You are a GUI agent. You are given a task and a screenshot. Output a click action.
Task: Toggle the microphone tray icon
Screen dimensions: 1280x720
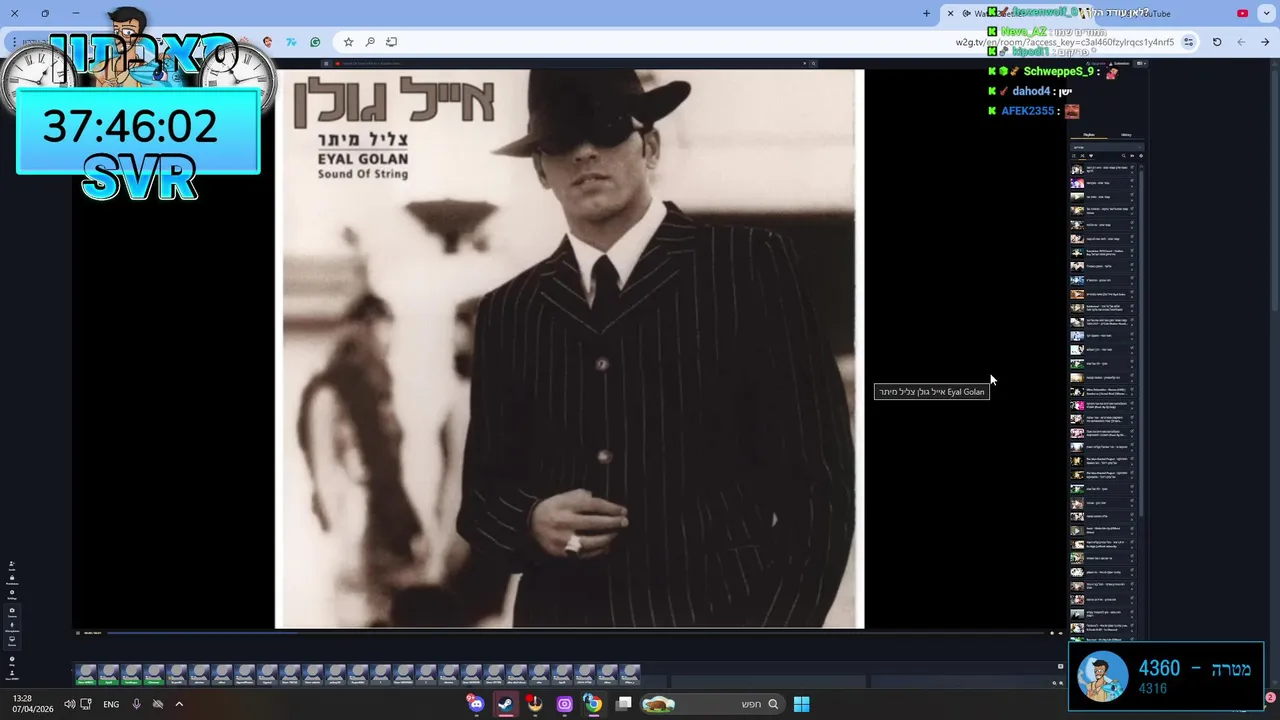(137, 704)
